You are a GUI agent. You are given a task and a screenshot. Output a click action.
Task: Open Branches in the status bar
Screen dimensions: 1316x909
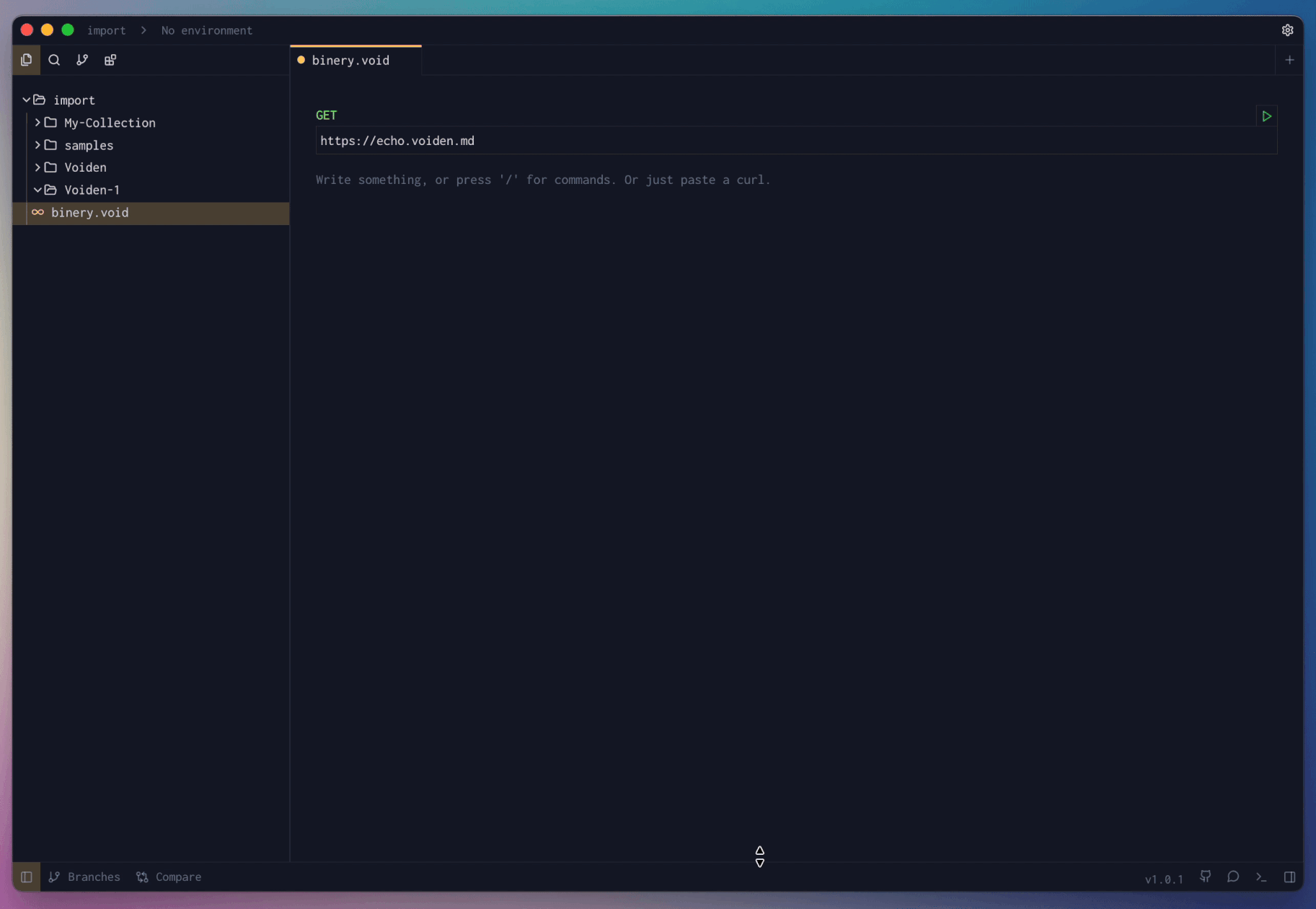(x=85, y=877)
